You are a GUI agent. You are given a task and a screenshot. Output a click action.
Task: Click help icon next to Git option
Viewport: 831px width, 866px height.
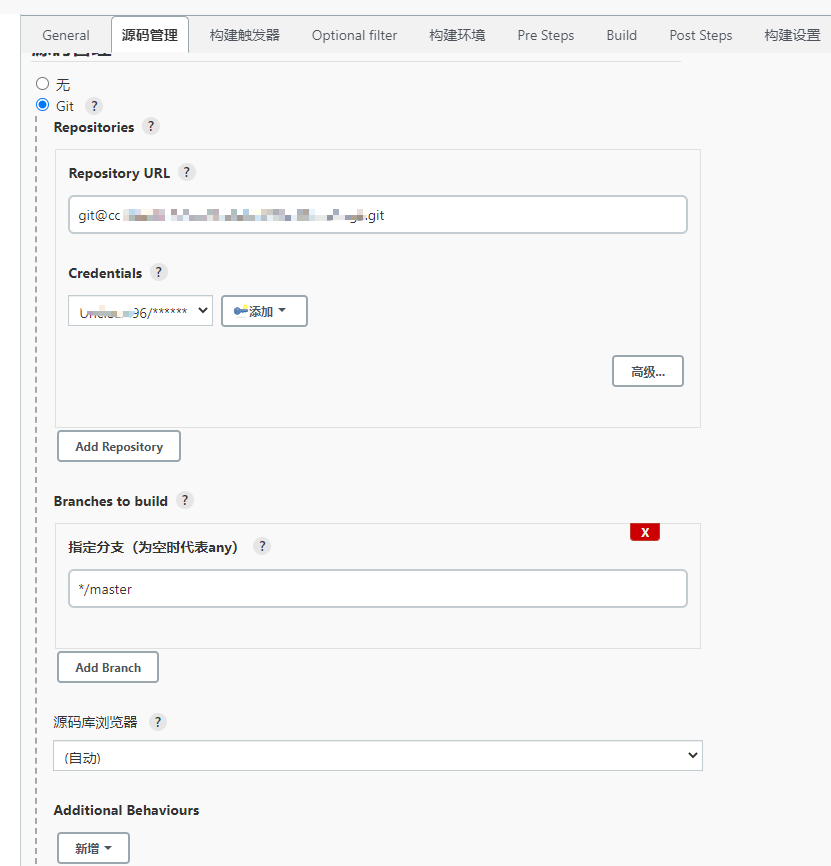click(94, 106)
